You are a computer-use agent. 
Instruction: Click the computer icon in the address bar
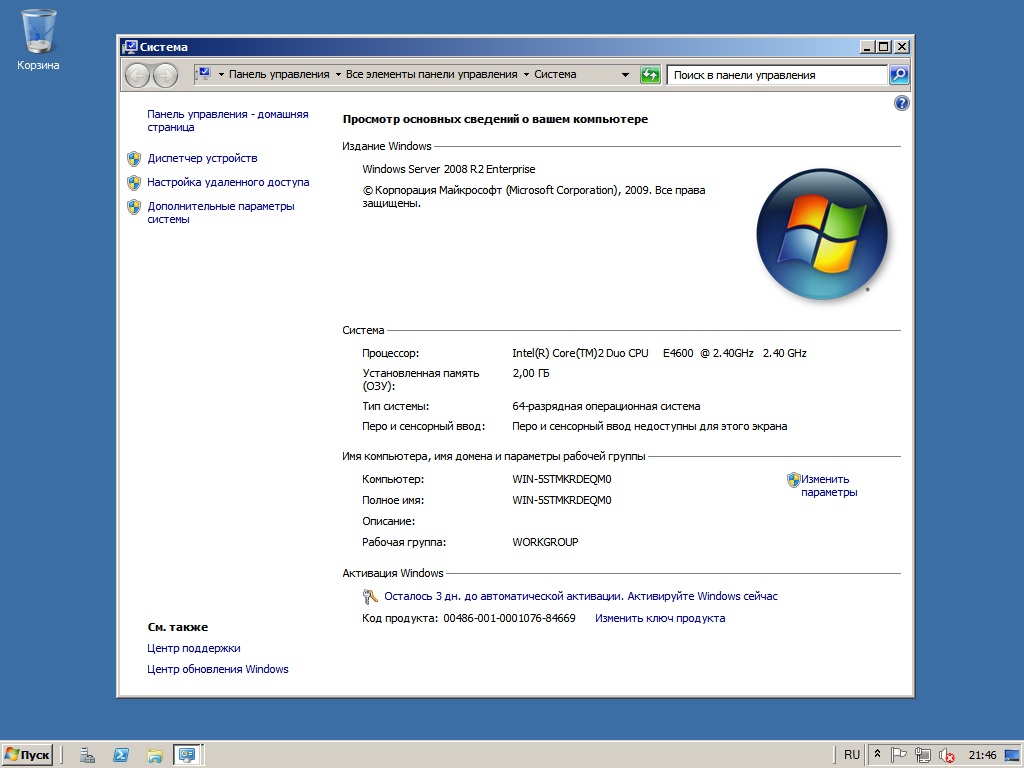[204, 74]
